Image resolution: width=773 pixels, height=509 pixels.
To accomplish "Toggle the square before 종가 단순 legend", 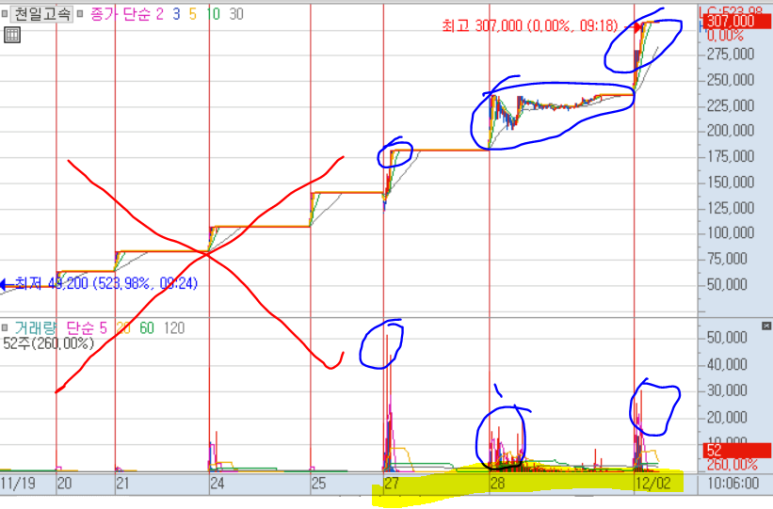I will pyautogui.click(x=80, y=14).
